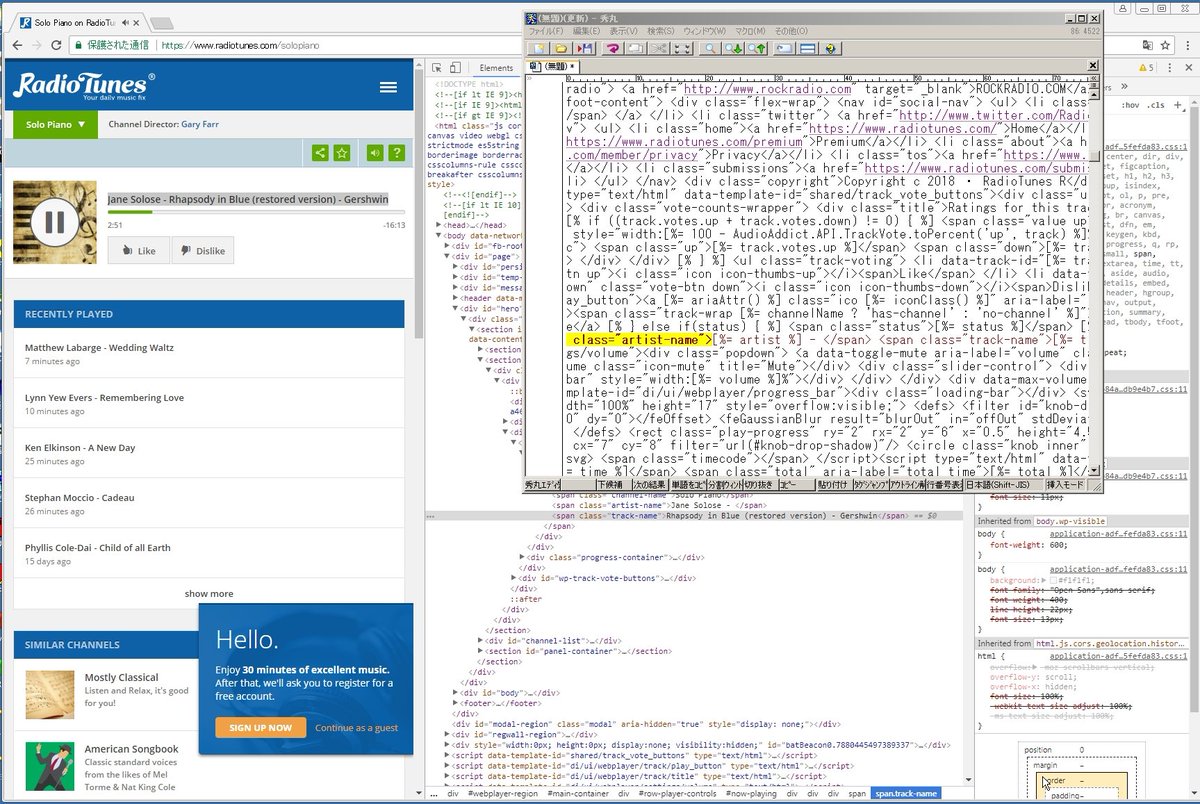
Task: Select Ken Elkinson - A New Day entry
Action: 80,448
